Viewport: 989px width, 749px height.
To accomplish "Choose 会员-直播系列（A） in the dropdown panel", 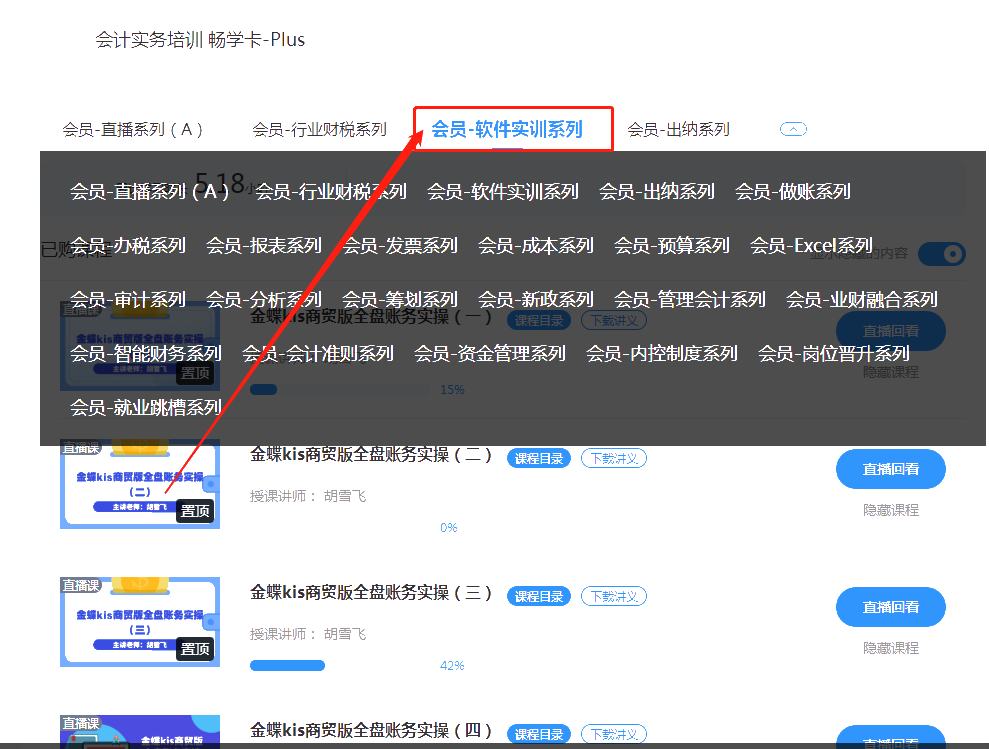I will [150, 191].
